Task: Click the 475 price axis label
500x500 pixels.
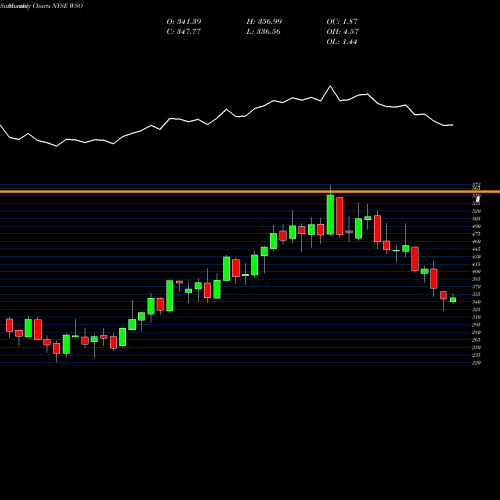Action: (477, 234)
